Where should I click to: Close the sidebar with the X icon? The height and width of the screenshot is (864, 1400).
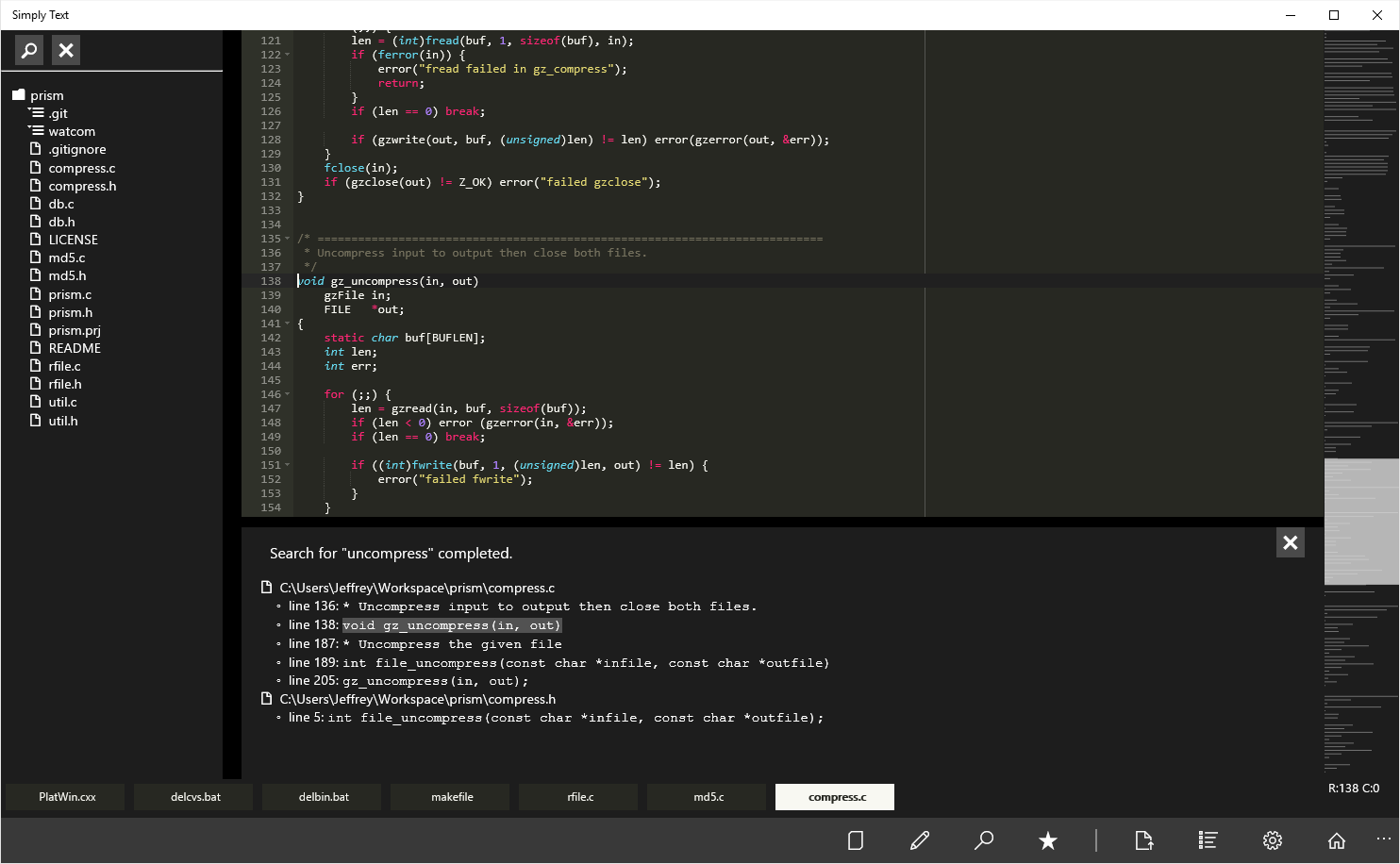(66, 50)
